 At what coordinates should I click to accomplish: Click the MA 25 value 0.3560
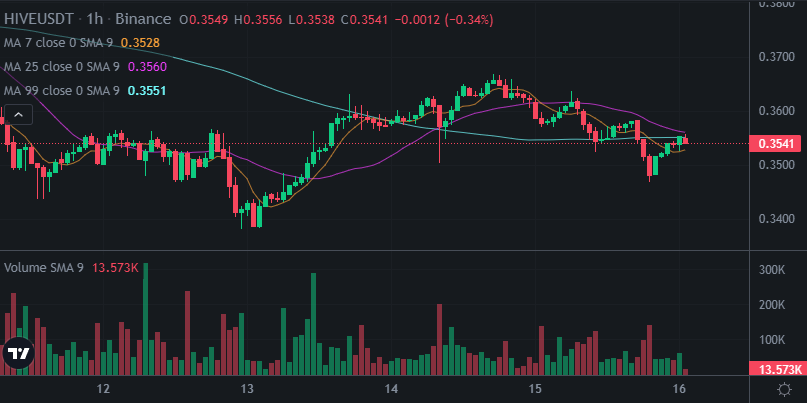[147, 67]
